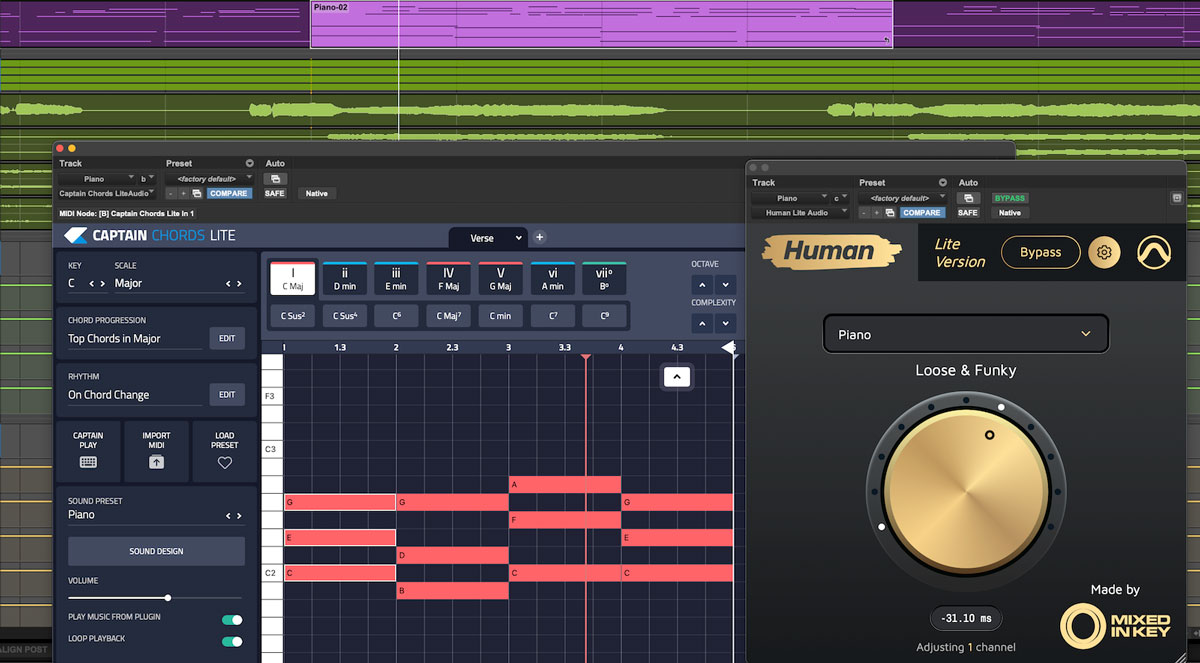Open Load Preset heart icon
The height and width of the screenshot is (663, 1200).
point(224,463)
